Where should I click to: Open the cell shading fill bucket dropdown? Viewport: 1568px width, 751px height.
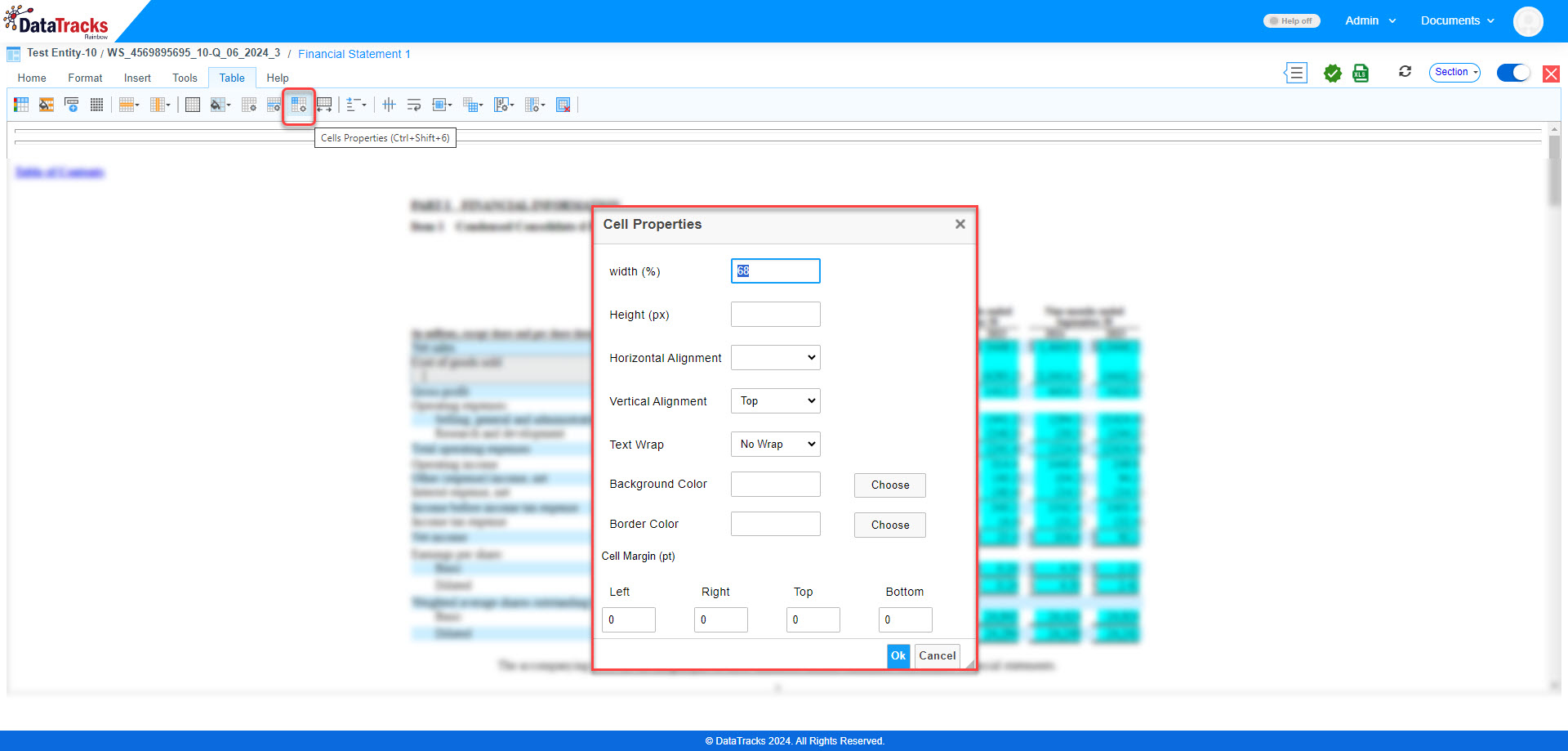pyautogui.click(x=220, y=105)
